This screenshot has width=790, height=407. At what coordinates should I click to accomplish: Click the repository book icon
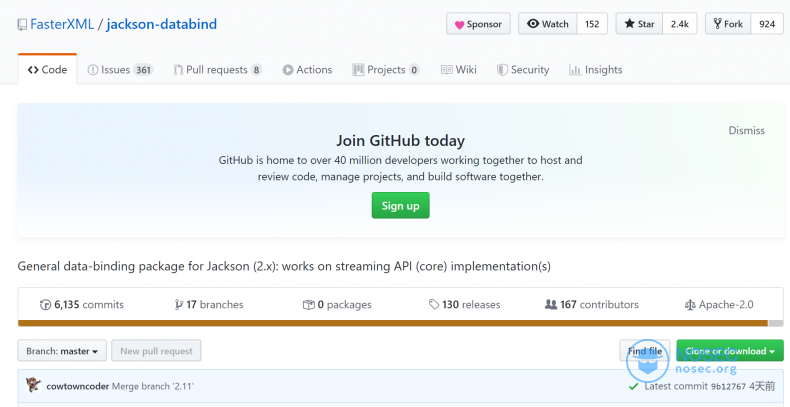click(22, 25)
